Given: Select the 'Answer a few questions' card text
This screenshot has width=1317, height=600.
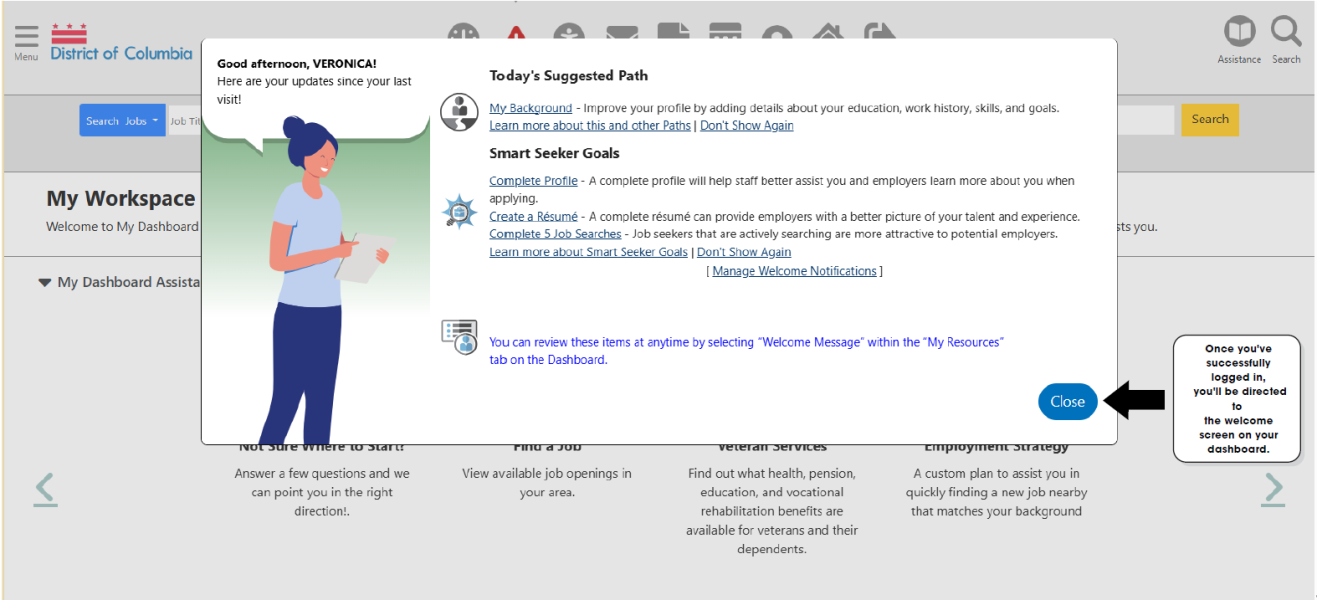Looking at the screenshot, I should 322,492.
